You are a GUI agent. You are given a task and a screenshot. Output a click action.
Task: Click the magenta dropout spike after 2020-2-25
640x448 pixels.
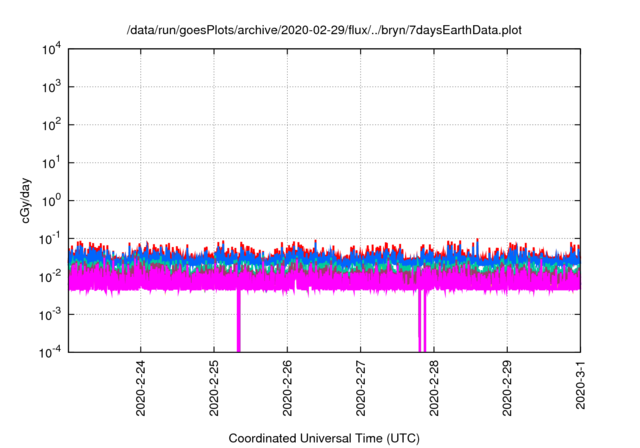pos(239,320)
